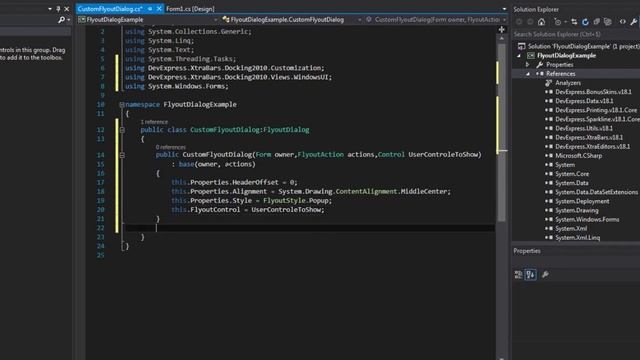Place cursor on empty line 22

(x=309, y=228)
